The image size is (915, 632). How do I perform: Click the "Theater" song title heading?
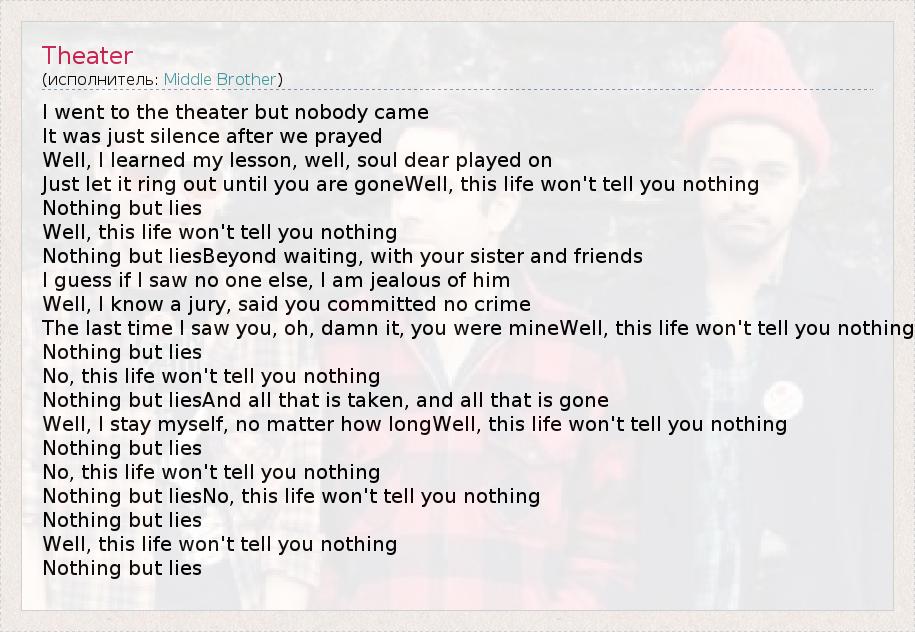88,55
